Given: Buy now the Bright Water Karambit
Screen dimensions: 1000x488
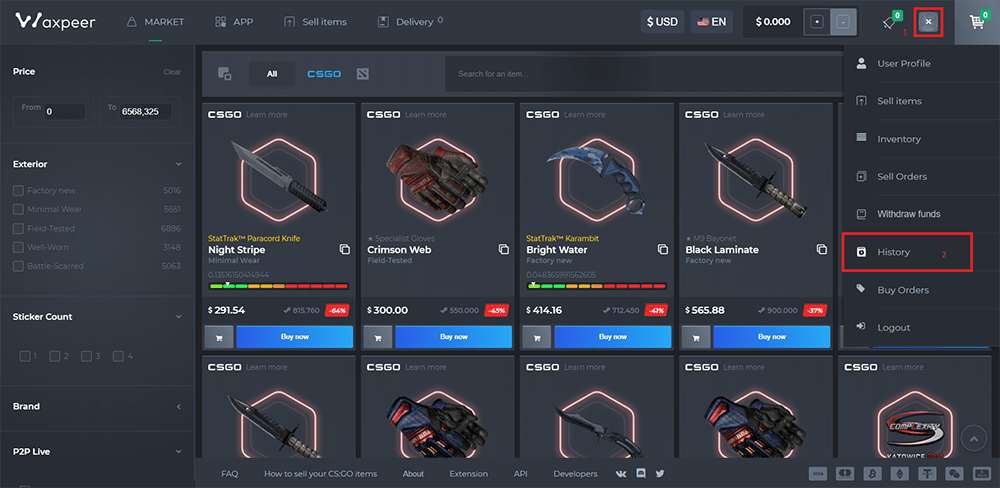Looking at the screenshot, I should [x=612, y=337].
